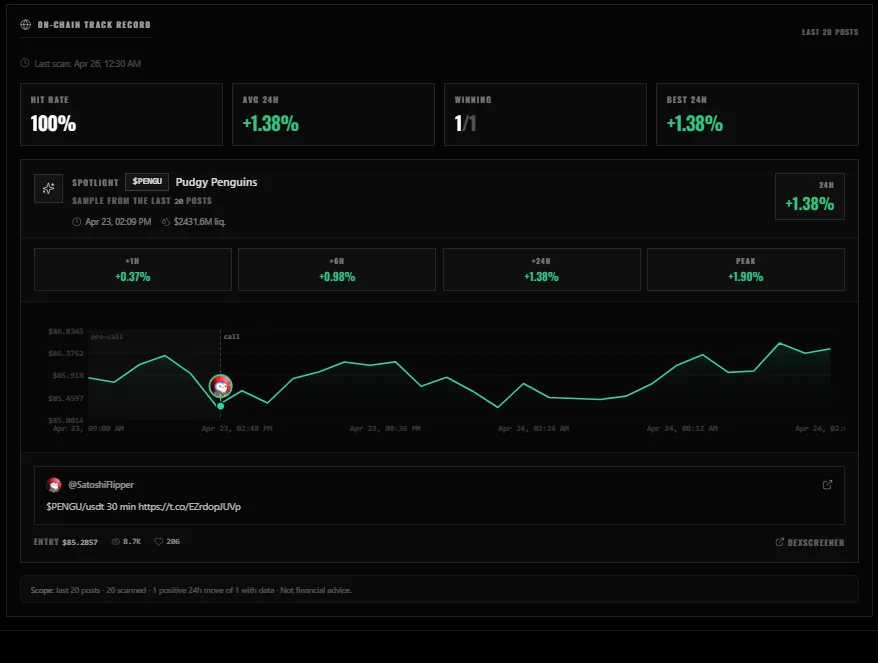Image resolution: width=878 pixels, height=663 pixels.
Task: Click the Sample From The Last 20 Posts text
Action: click(x=142, y=200)
